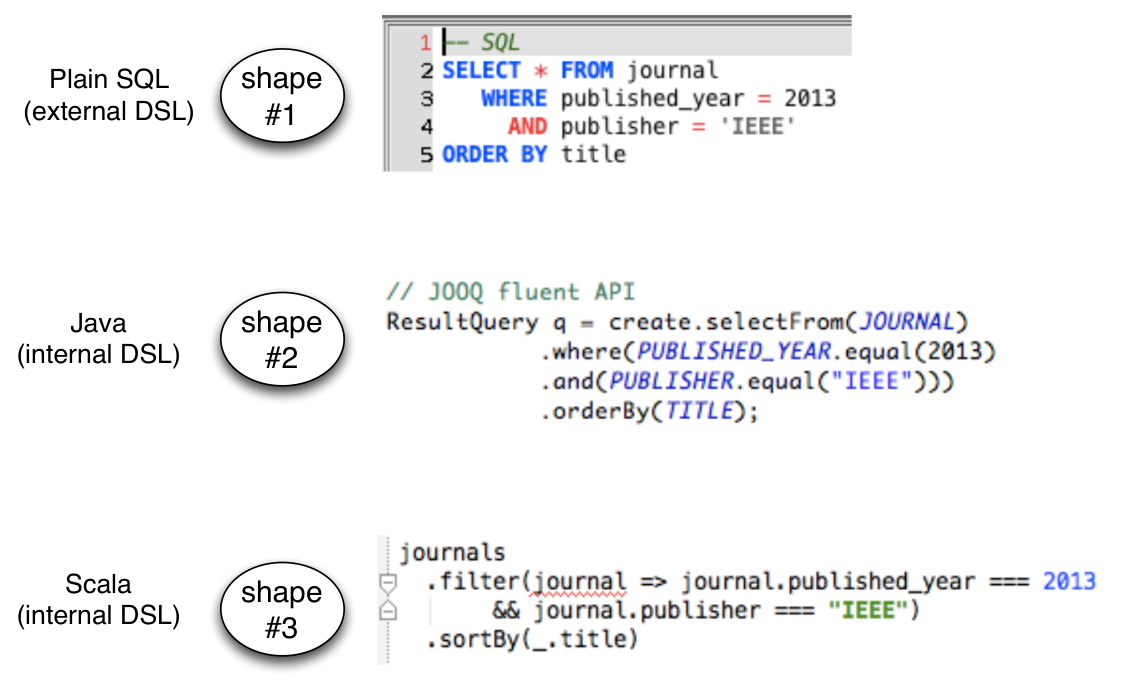Click the "Plain SQL (external DSL)" label
Viewport: 1127px width, 695px height.
pos(109,95)
